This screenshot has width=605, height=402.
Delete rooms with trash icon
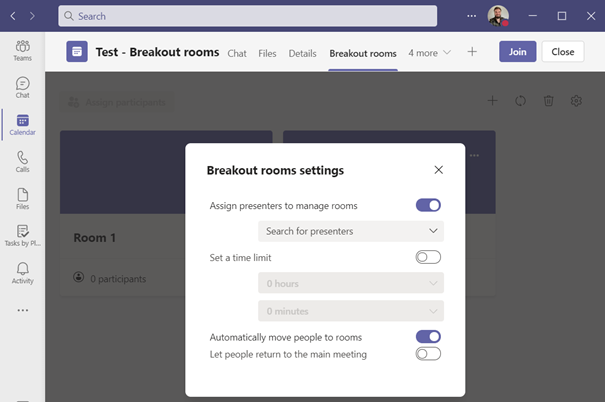coord(548,101)
